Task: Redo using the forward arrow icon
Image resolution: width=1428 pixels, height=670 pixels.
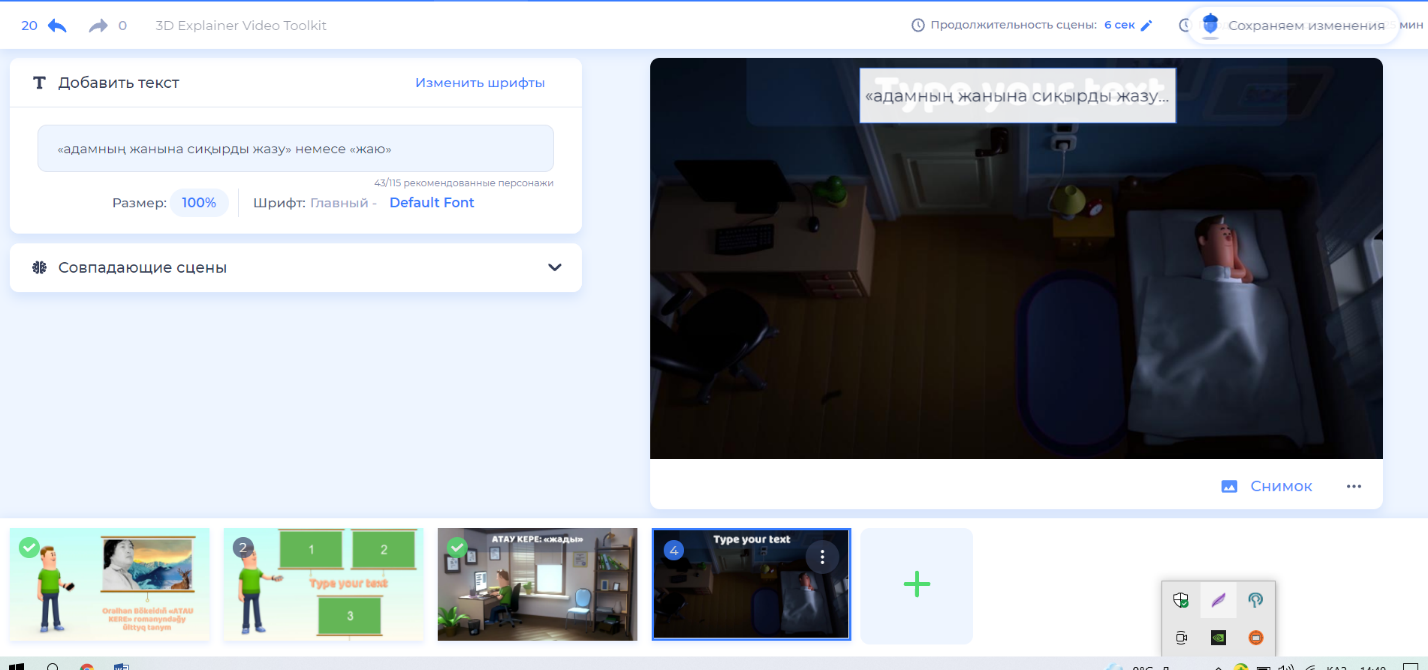Action: [x=98, y=25]
